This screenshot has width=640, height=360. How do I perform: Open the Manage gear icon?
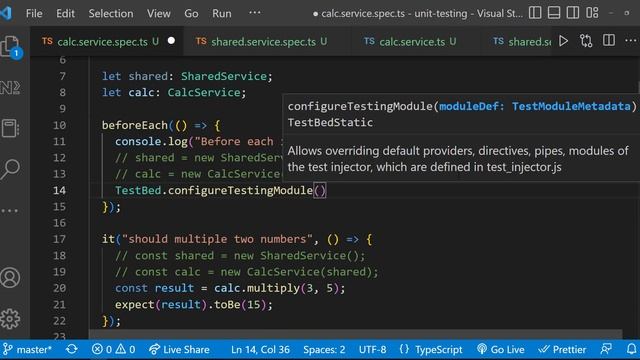click(x=10, y=319)
